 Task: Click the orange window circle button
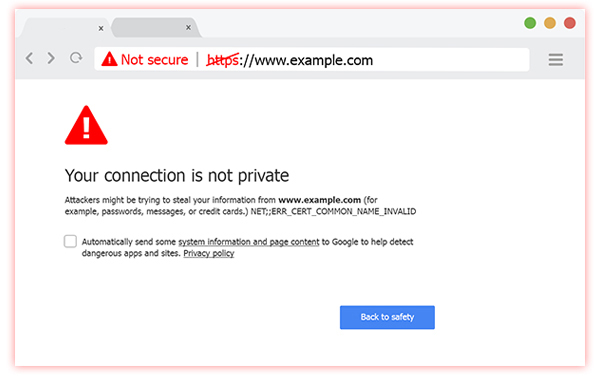tap(550, 23)
